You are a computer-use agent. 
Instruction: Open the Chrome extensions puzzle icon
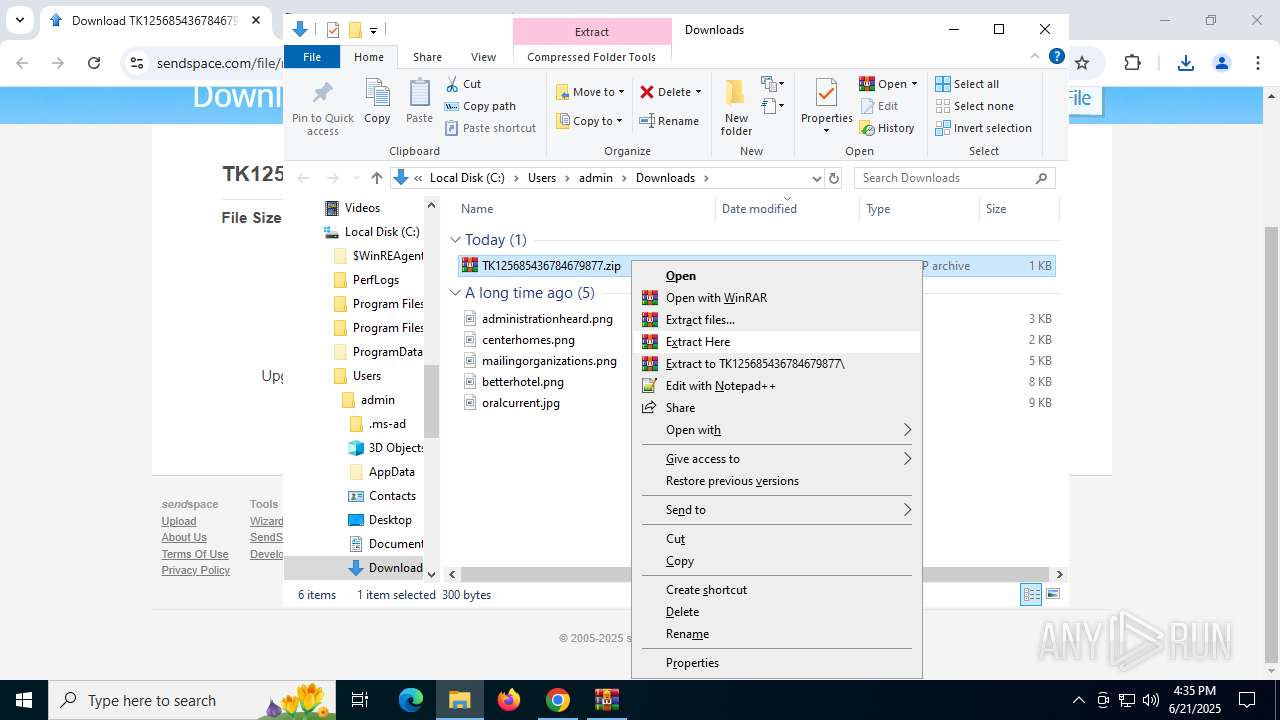point(1132,63)
